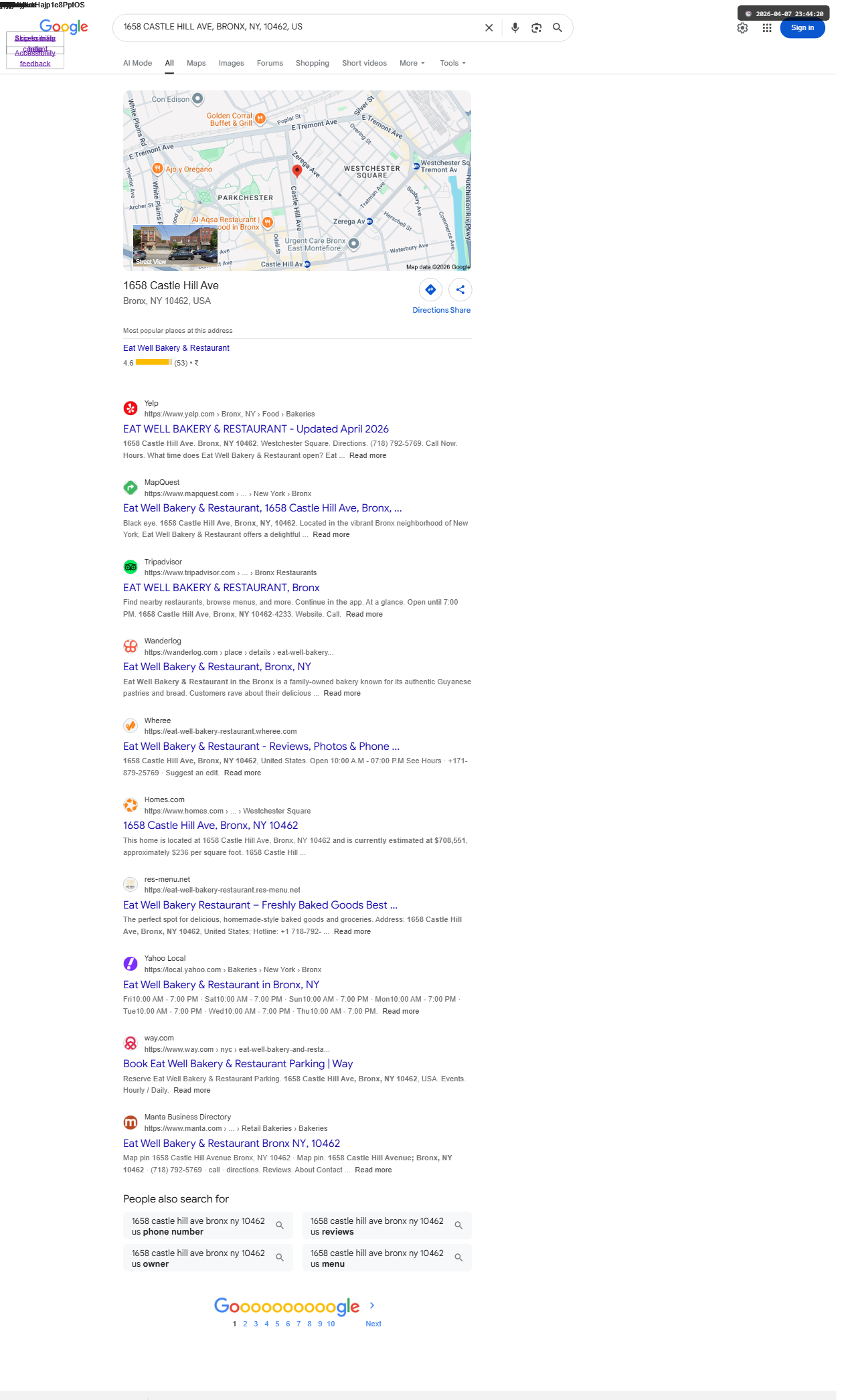
Task: Click Yelp favicon in first result
Action: [x=131, y=408]
